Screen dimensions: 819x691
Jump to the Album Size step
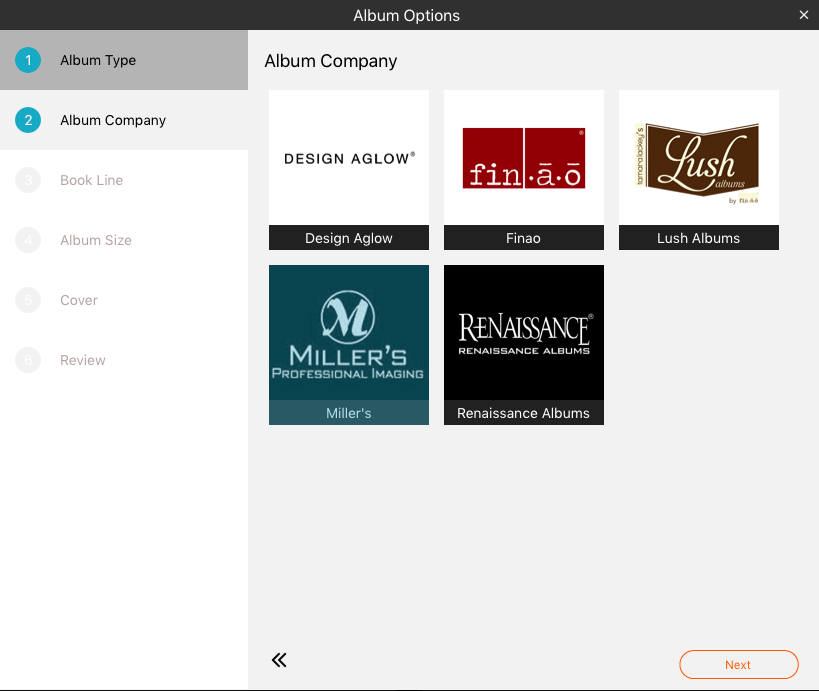pos(124,240)
